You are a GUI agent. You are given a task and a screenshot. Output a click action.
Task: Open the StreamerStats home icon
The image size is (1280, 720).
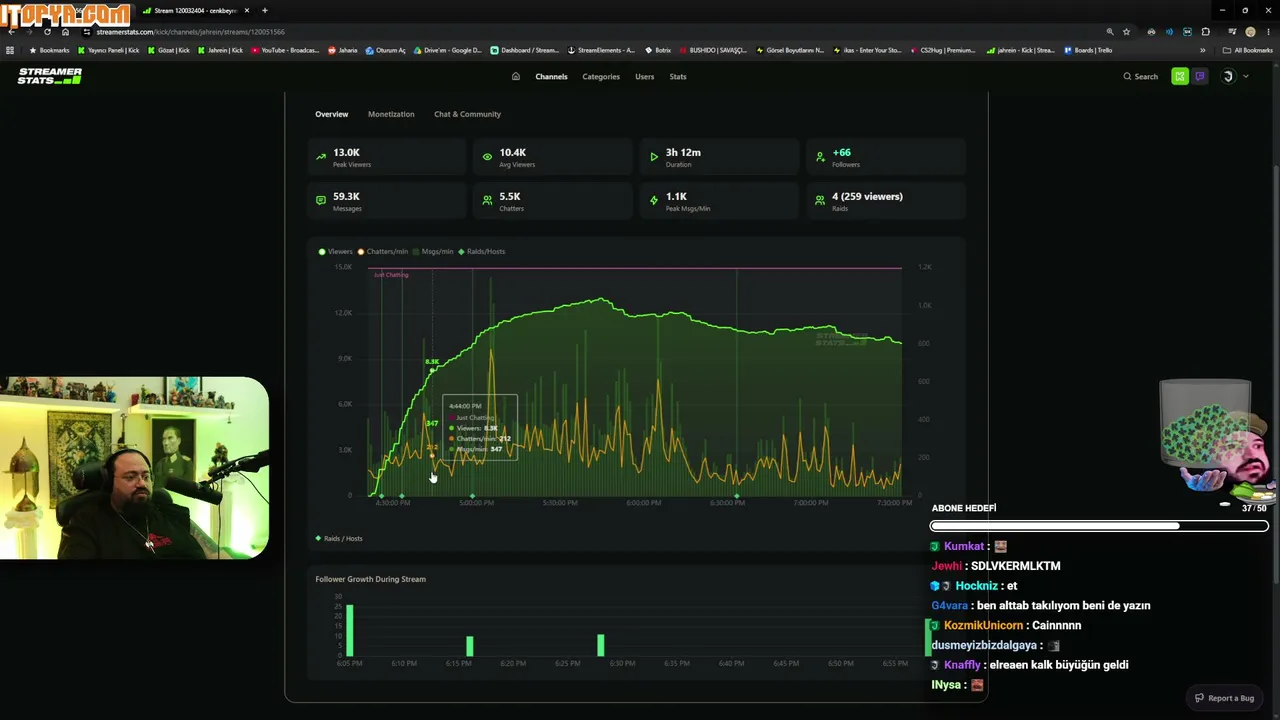[516, 76]
